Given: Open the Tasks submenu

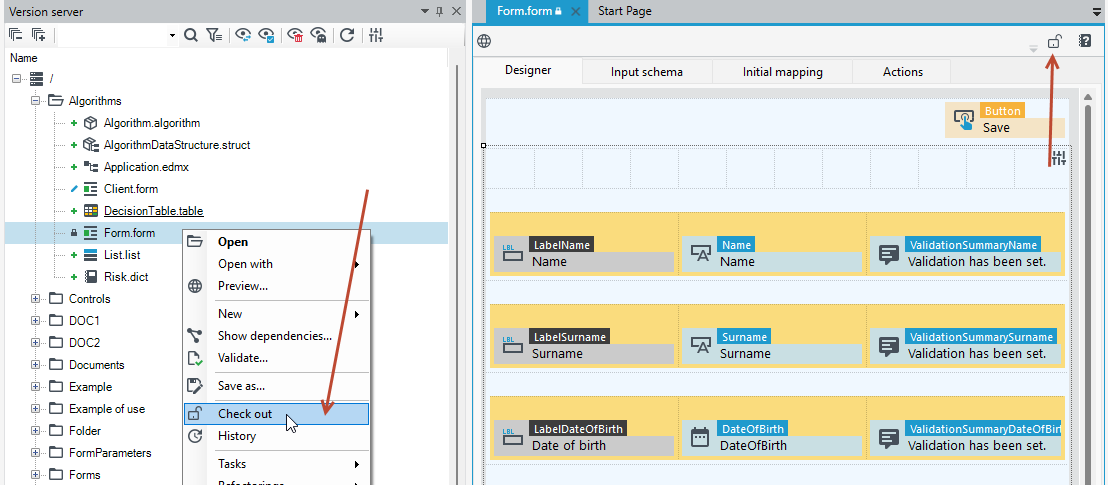Looking at the screenshot, I should click(276, 464).
